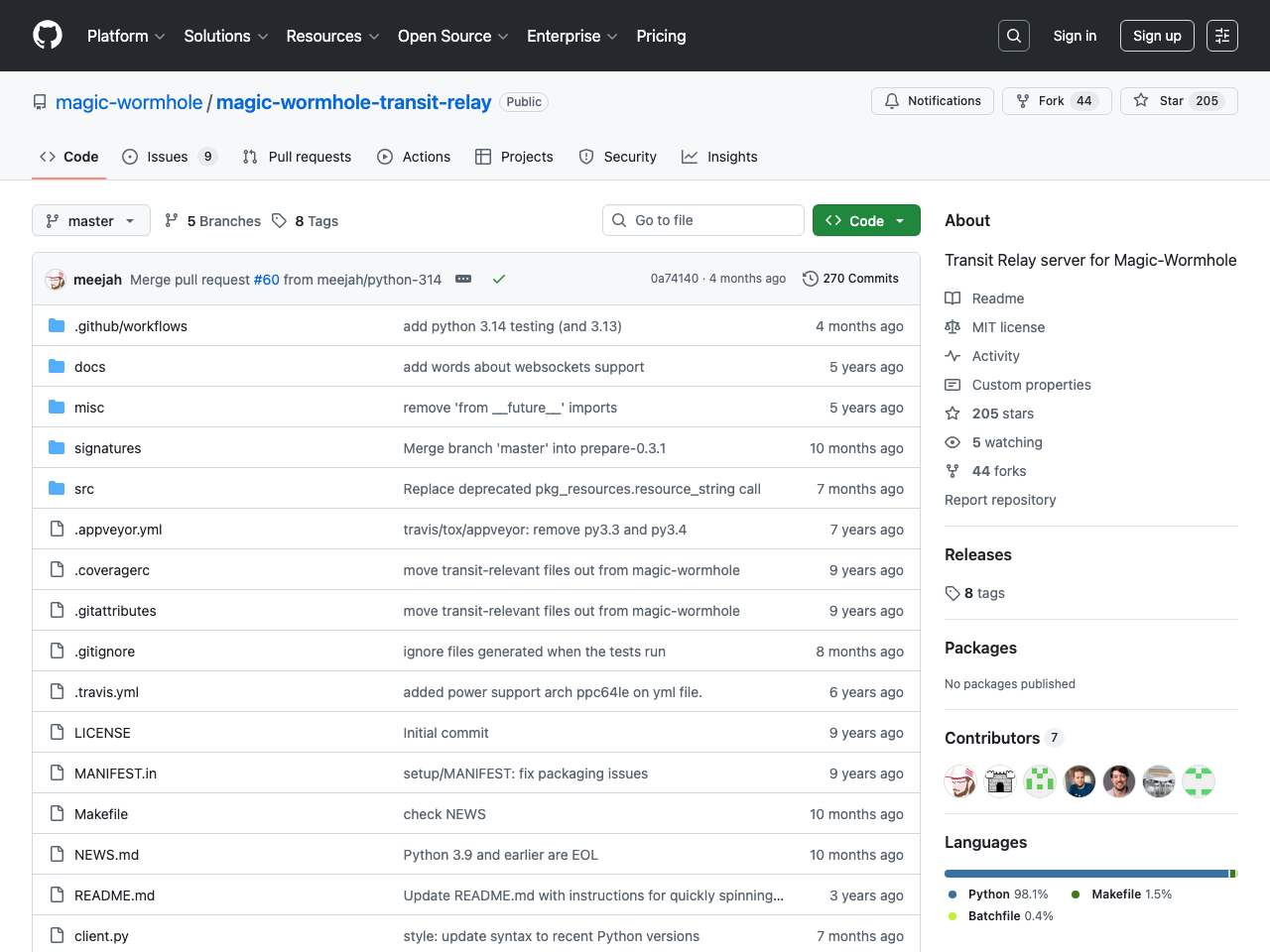Expand the green Code dropdown button

pos(866,220)
